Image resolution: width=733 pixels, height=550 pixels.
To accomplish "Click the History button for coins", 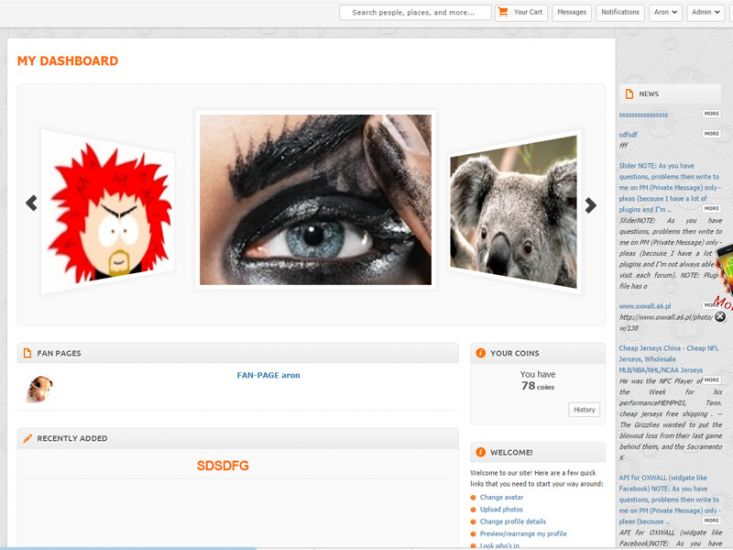I will click(x=584, y=409).
